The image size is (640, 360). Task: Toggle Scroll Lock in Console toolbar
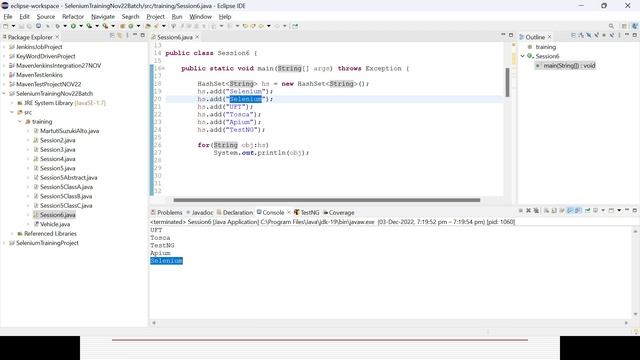click(554, 211)
